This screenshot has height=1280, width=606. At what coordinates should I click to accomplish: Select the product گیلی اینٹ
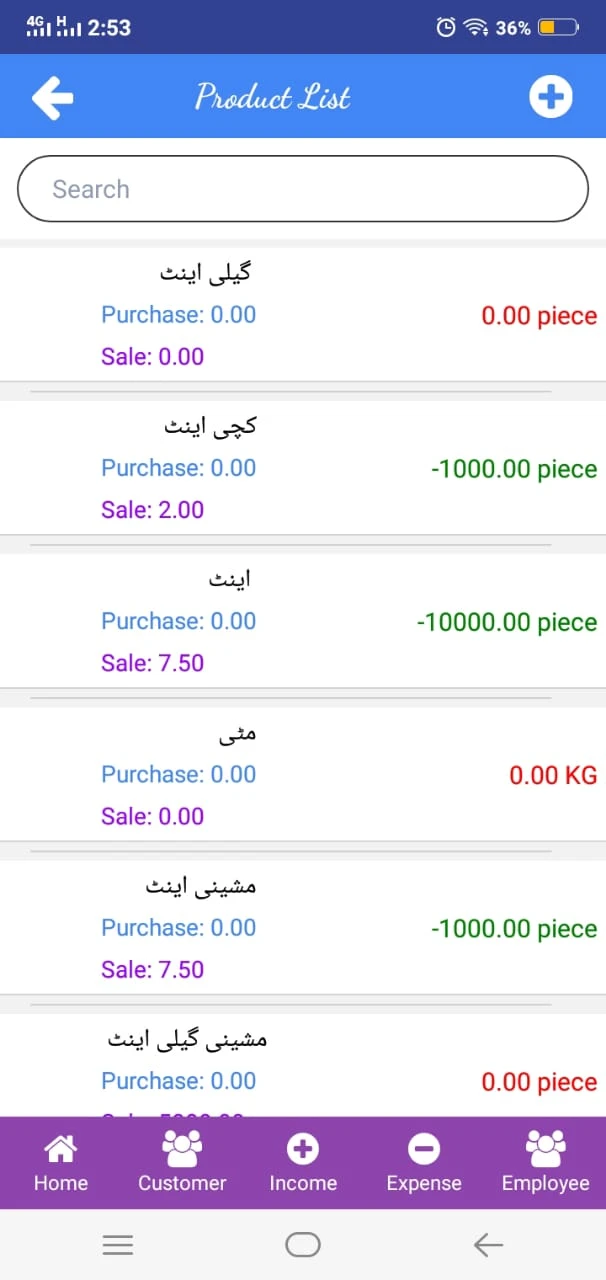click(206, 271)
